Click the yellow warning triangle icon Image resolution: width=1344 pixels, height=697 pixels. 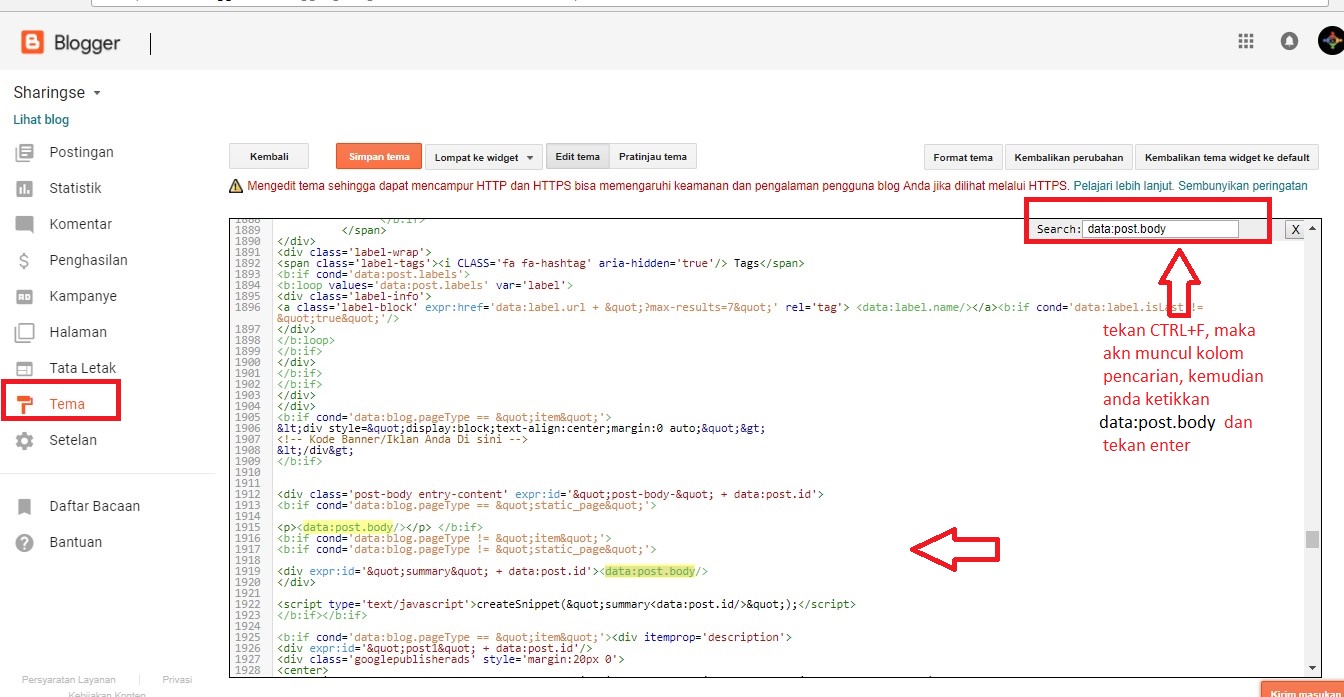[x=236, y=186]
